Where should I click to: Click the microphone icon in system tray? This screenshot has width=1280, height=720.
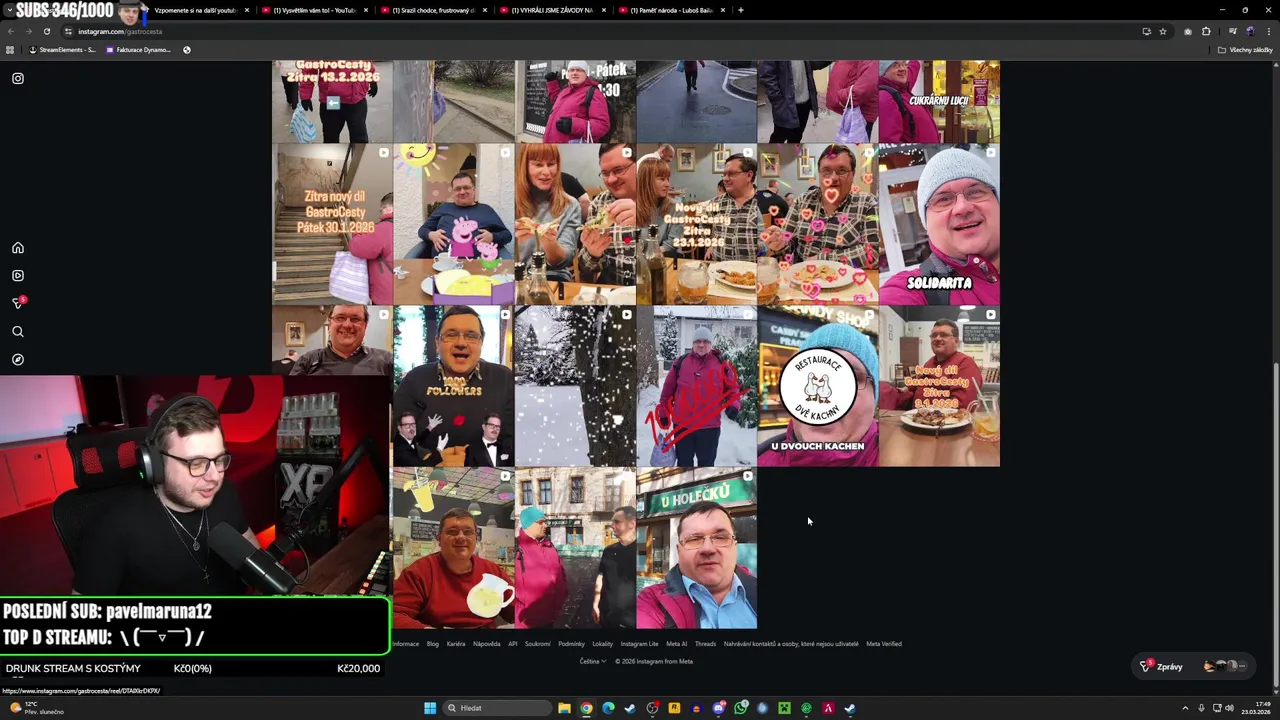(1201, 708)
